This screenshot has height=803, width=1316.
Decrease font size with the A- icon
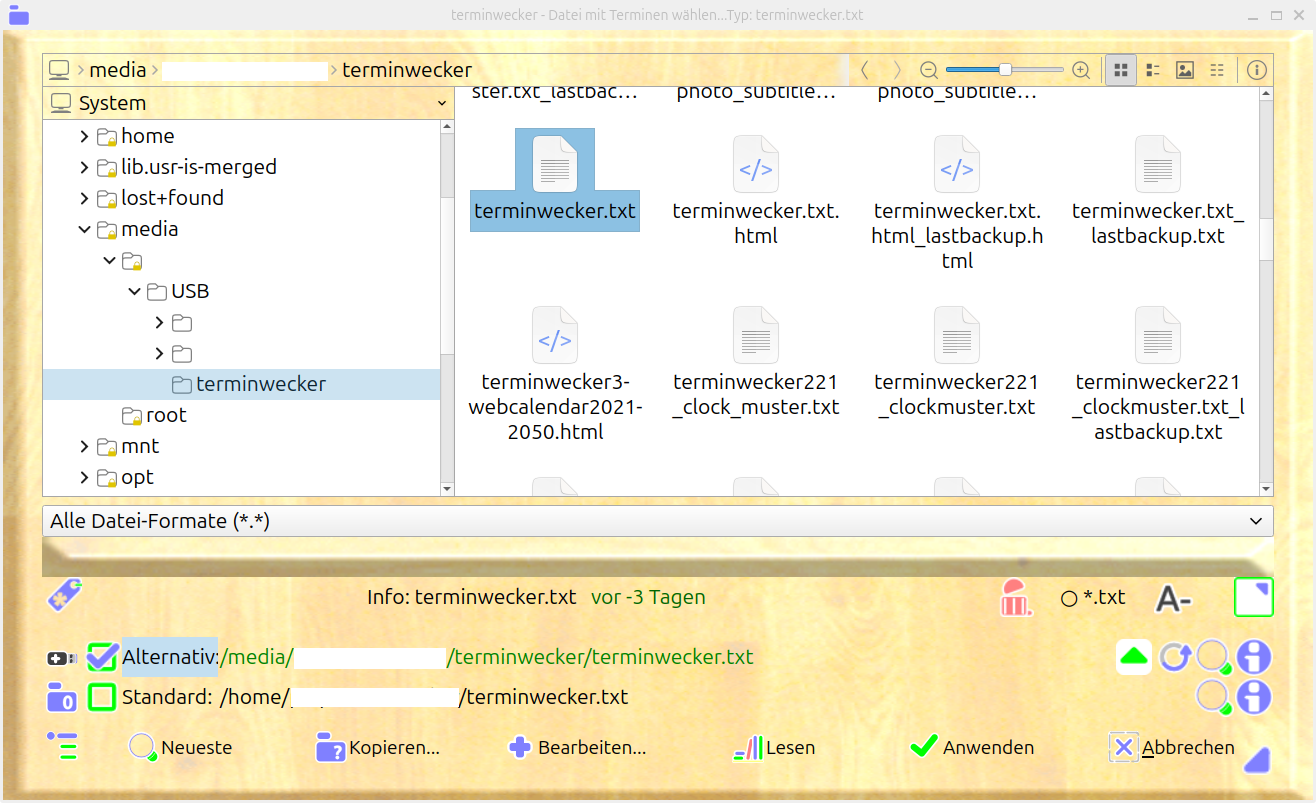[1173, 598]
